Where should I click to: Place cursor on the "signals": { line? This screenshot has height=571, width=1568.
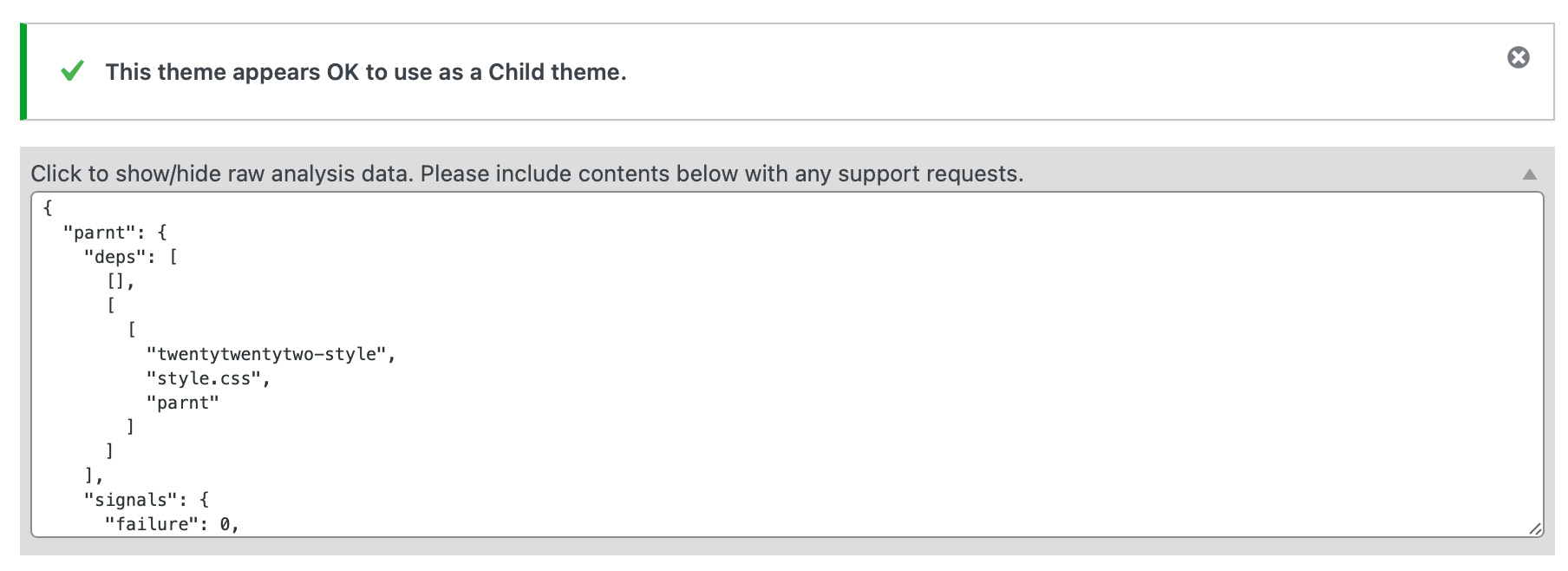coord(146,500)
